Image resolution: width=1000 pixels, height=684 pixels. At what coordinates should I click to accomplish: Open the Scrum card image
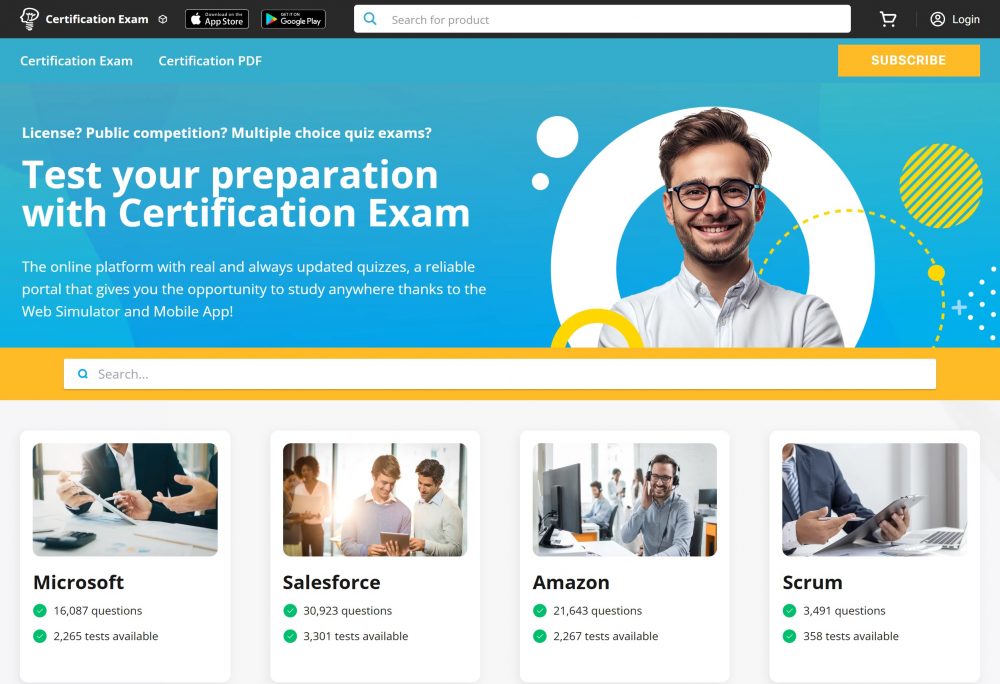pyautogui.click(x=875, y=500)
